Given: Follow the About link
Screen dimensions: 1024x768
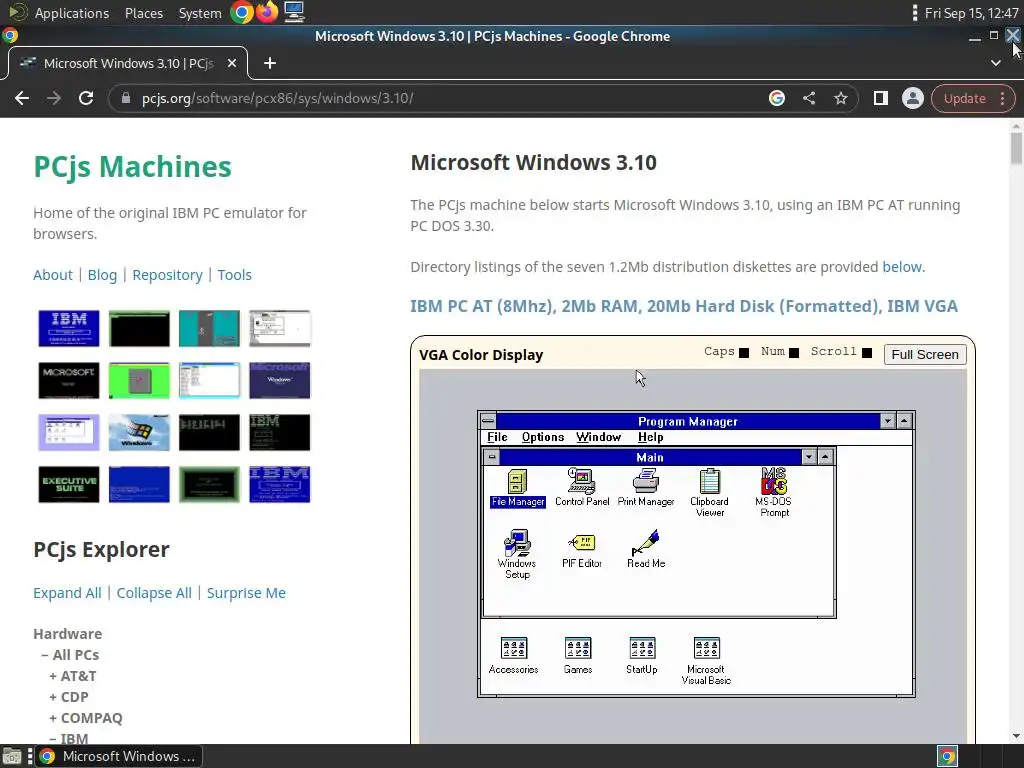Looking at the screenshot, I should (53, 274).
